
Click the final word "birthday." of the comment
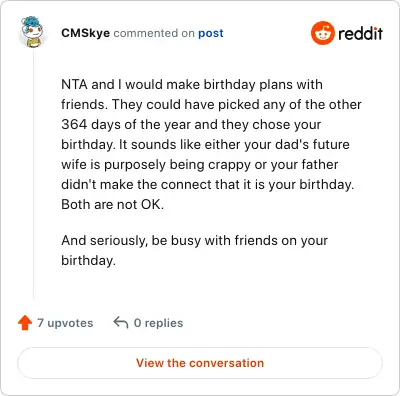pyautogui.click(x=88, y=260)
